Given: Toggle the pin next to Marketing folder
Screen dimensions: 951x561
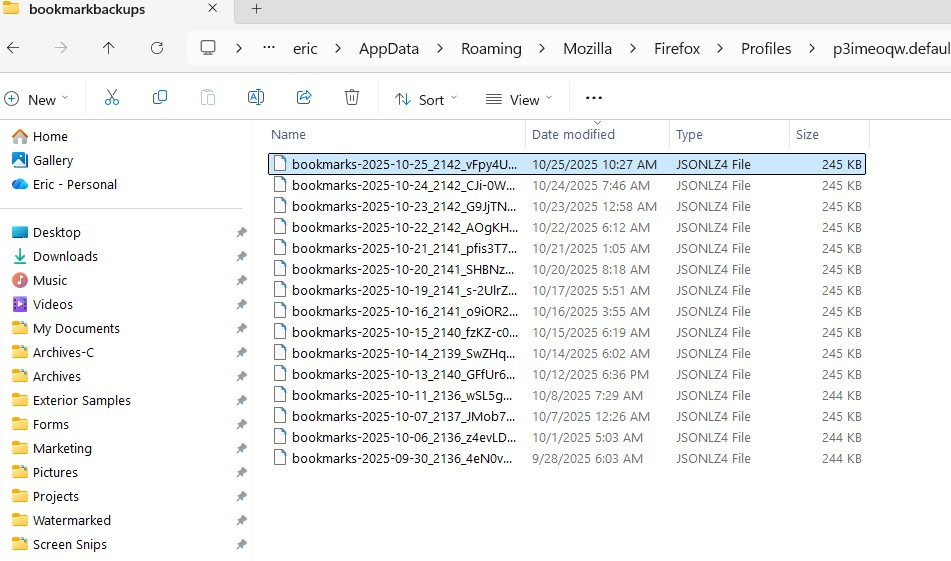Looking at the screenshot, I should 241,448.
